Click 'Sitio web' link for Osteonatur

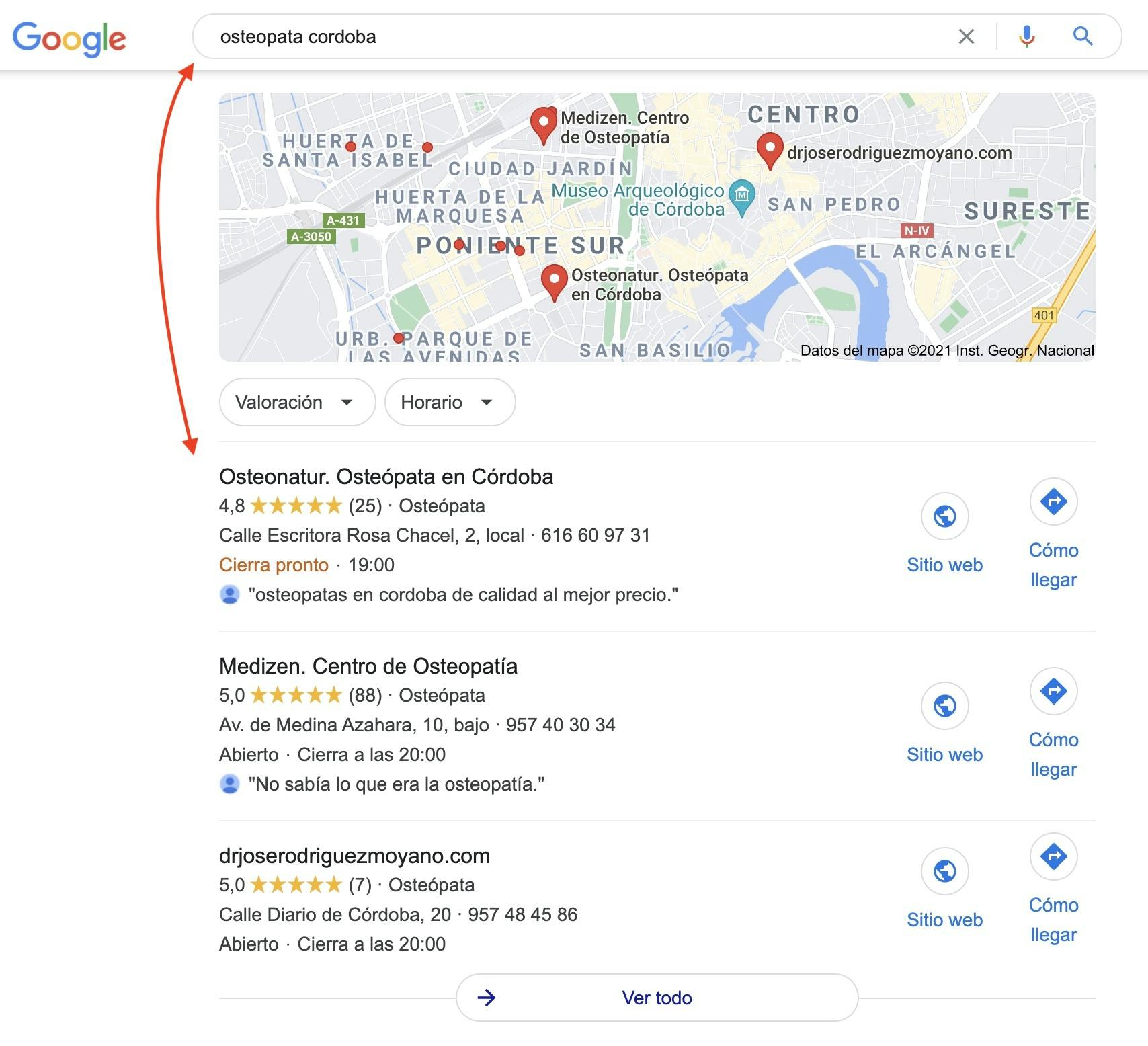[944, 565]
